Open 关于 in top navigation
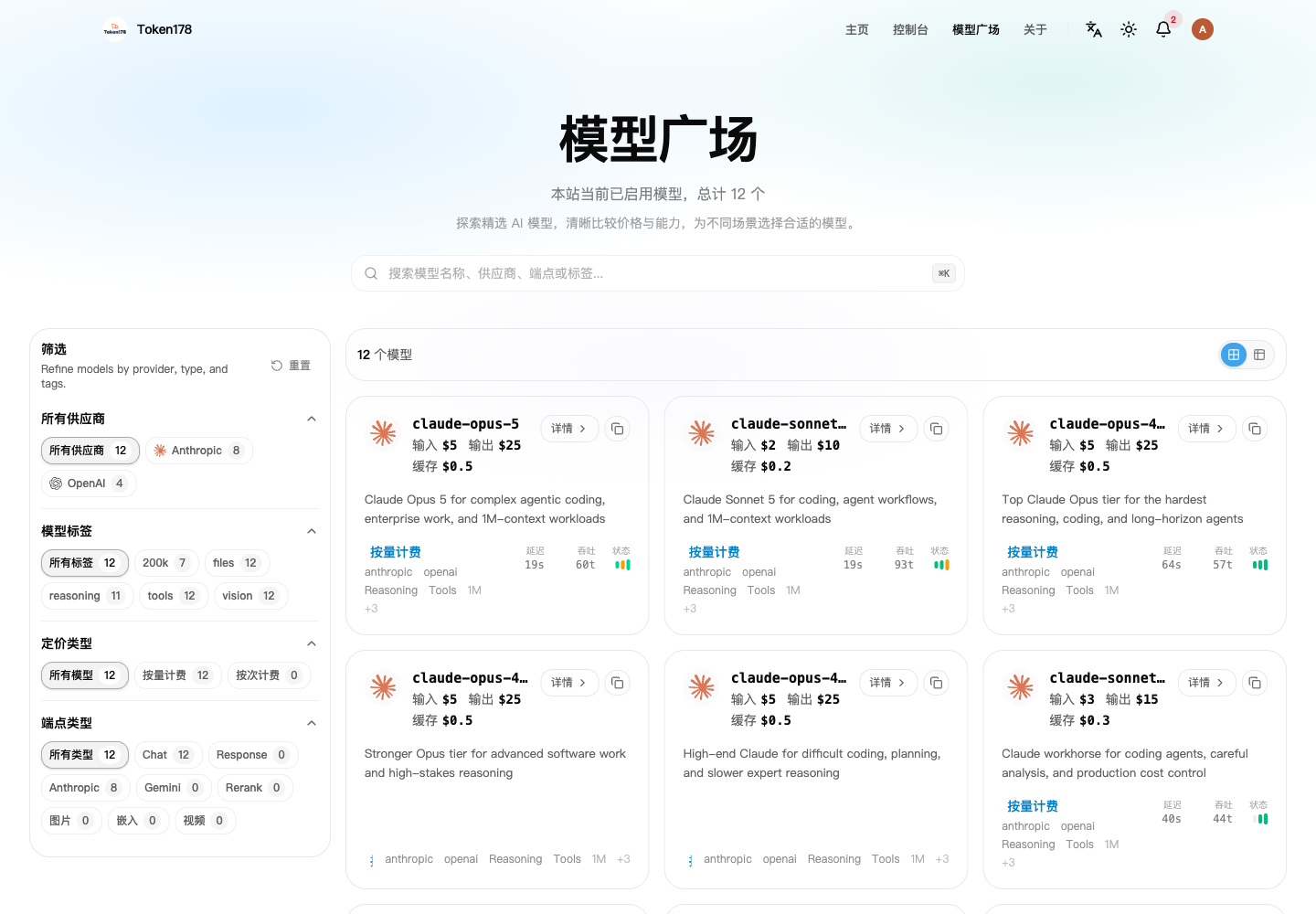This screenshot has height=914, width=1316. coord(1035,29)
